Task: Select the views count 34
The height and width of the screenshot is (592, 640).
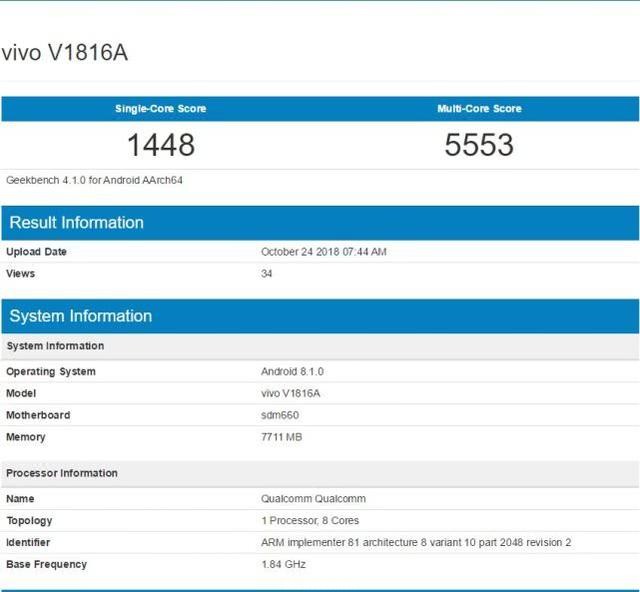Action: 267,274
